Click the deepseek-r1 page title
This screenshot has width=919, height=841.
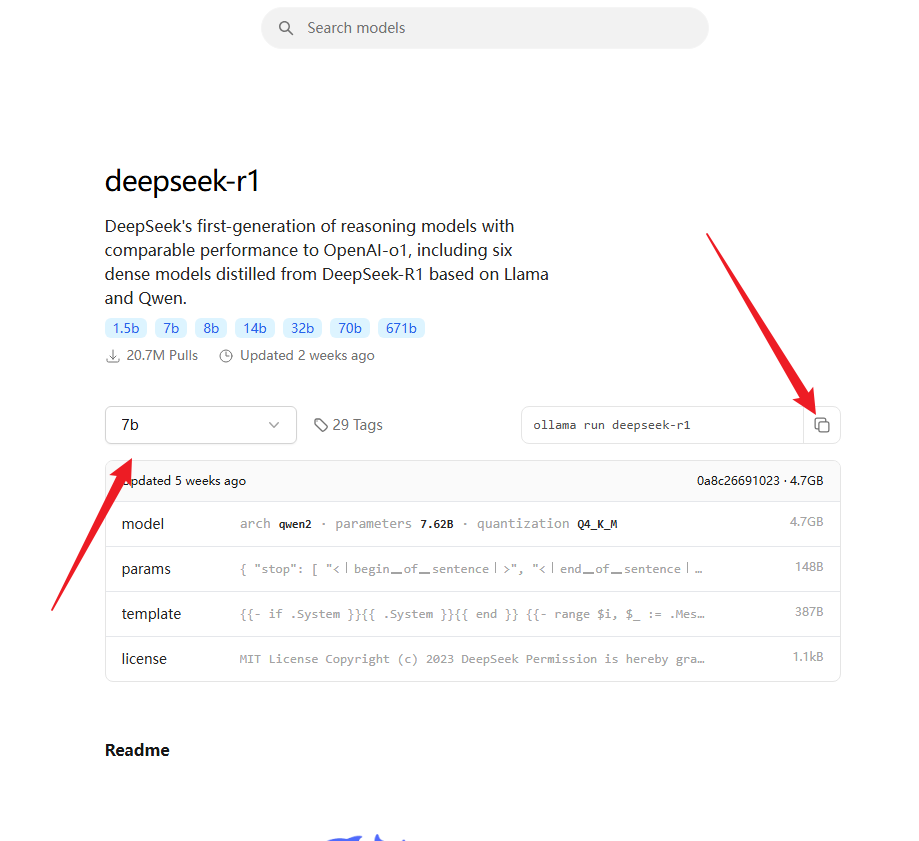coord(182,181)
